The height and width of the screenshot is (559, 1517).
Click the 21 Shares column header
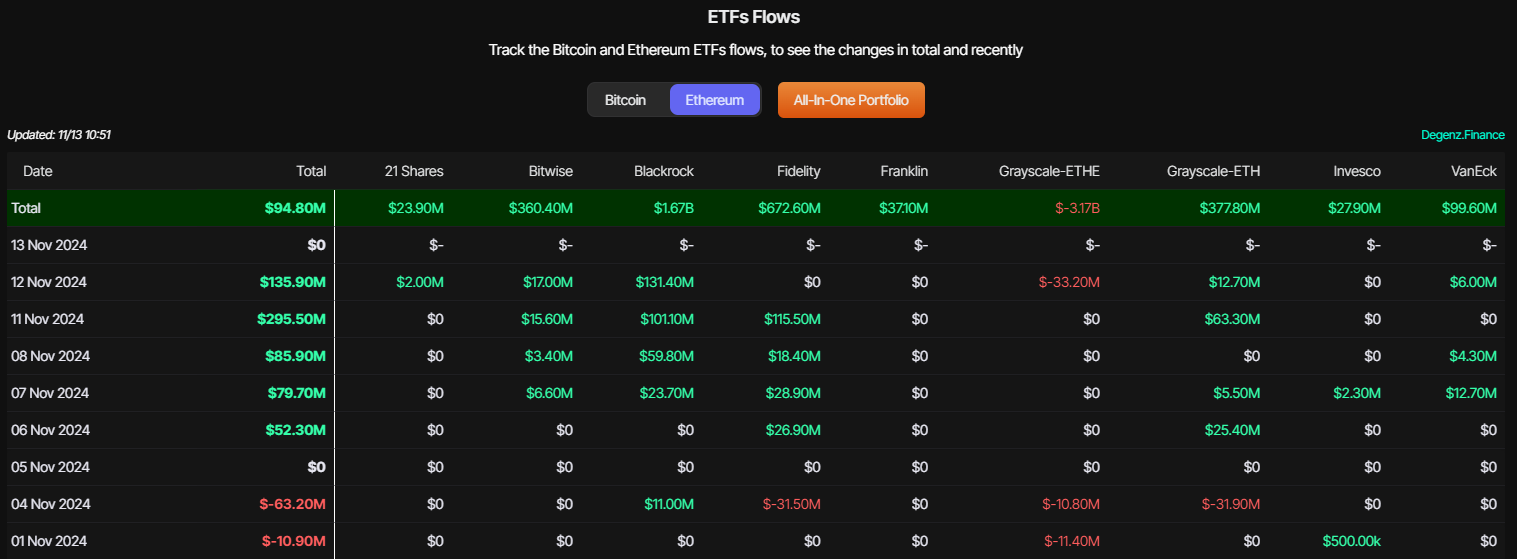coord(414,171)
